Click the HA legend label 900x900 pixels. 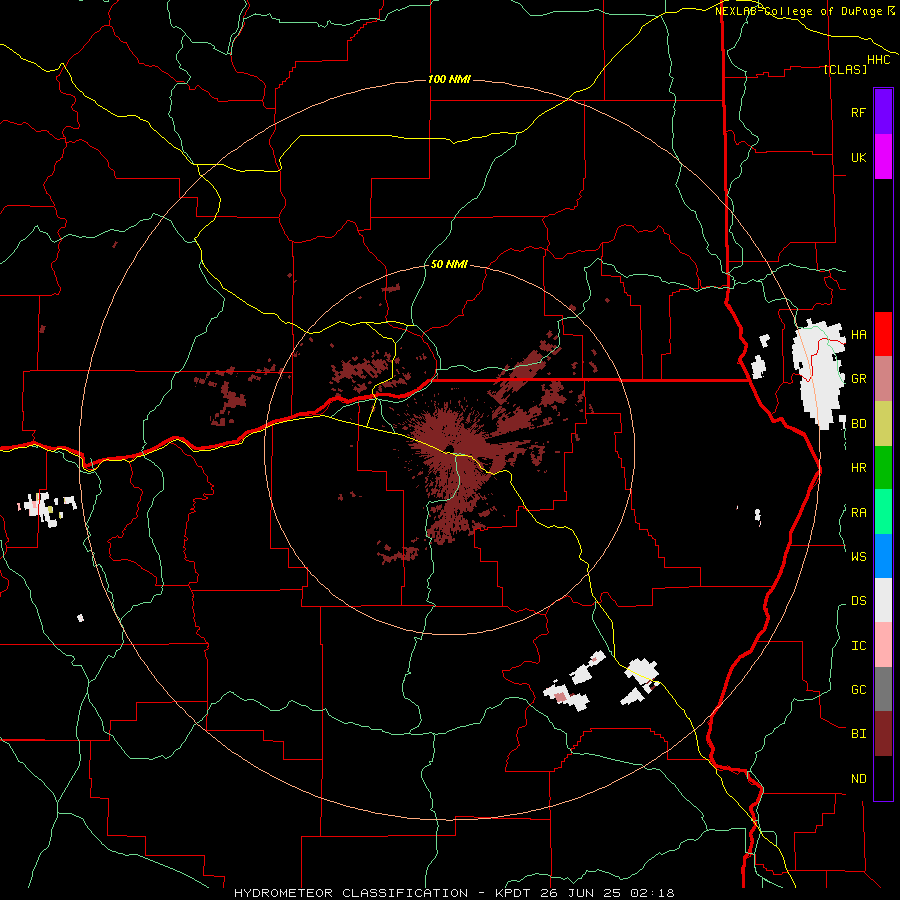(859, 335)
